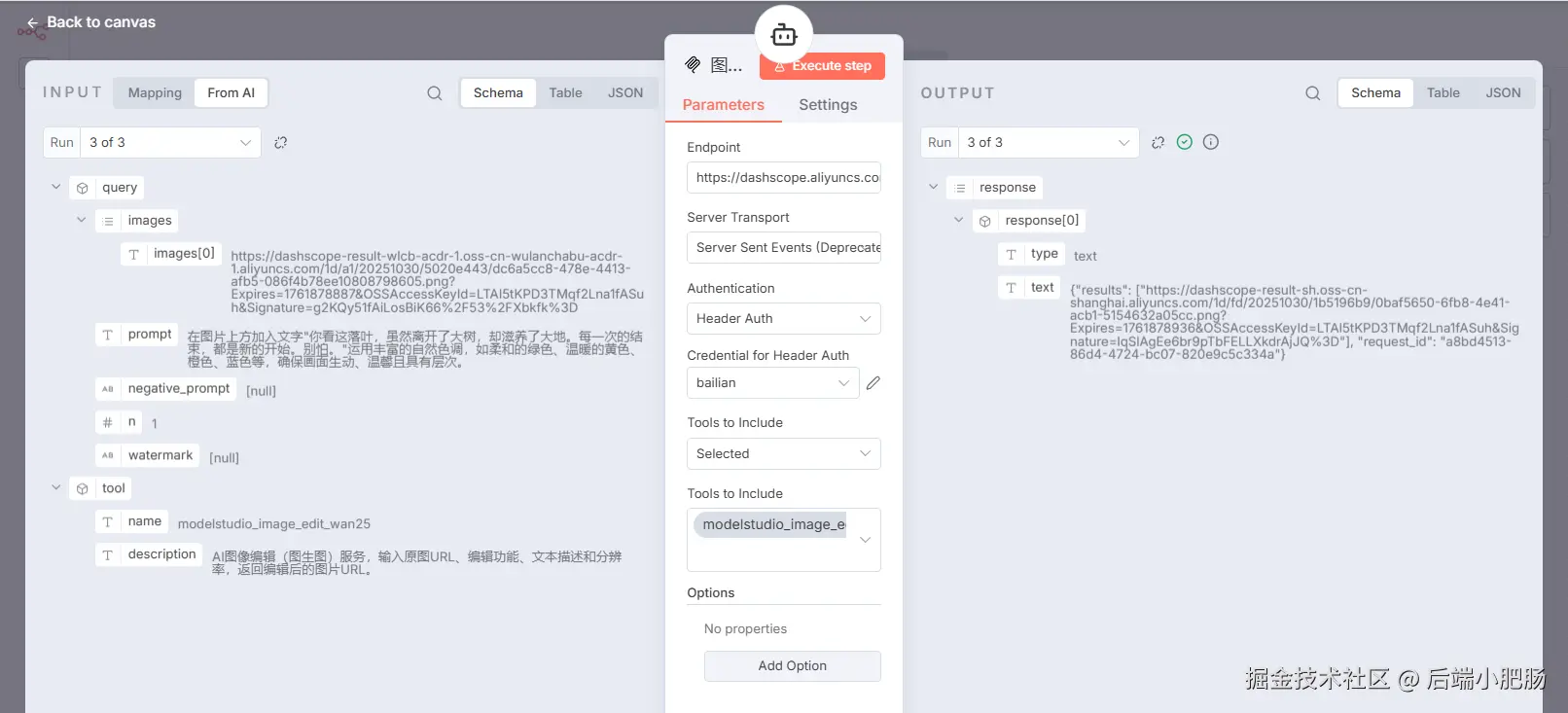Click the pin icon beside the OUTPUT run selector
Image resolution: width=1568 pixels, height=713 pixels.
click(x=1158, y=143)
